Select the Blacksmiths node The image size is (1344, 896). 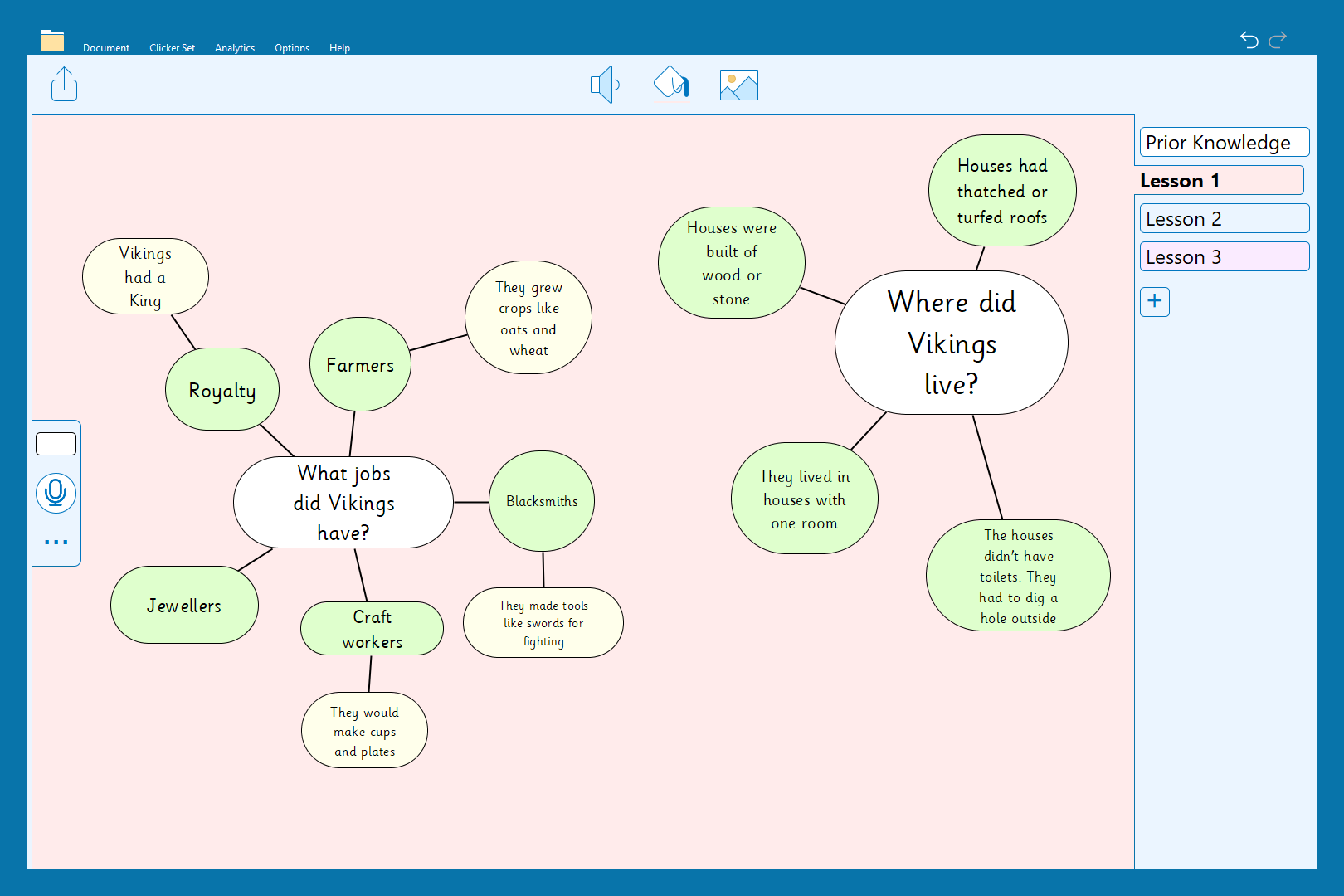click(542, 501)
